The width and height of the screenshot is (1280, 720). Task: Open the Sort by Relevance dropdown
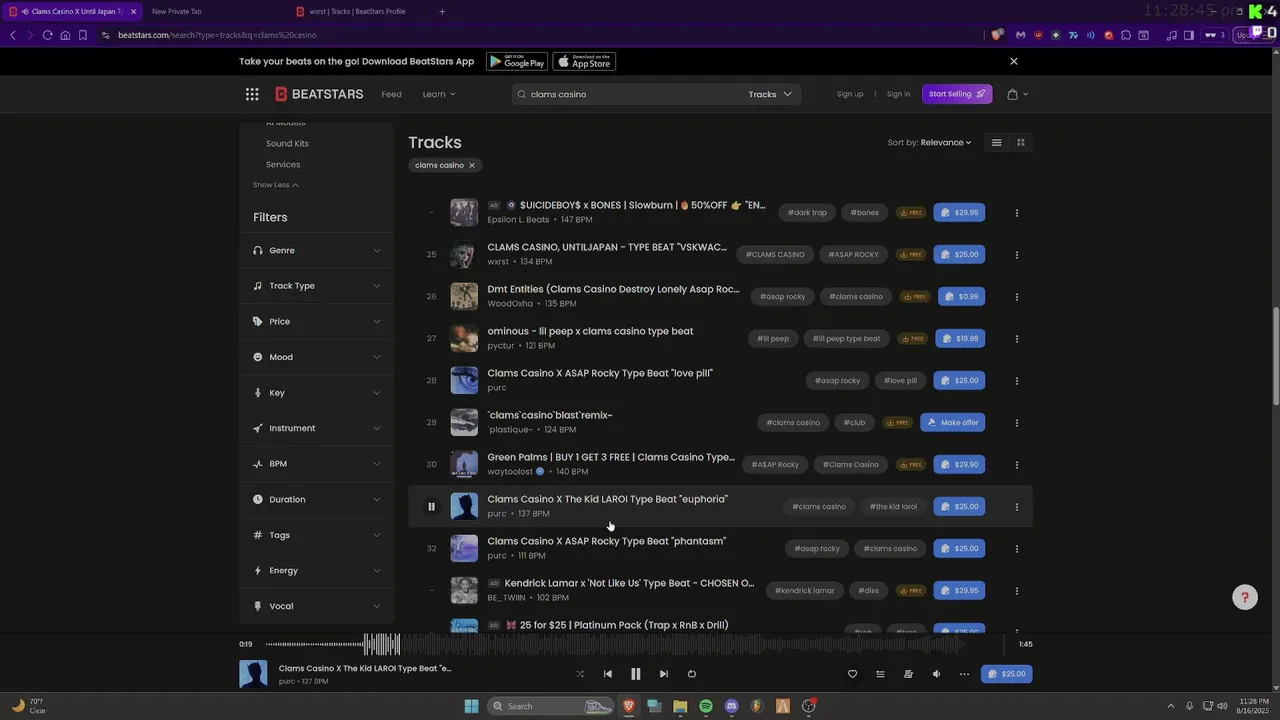pyautogui.click(x=929, y=142)
